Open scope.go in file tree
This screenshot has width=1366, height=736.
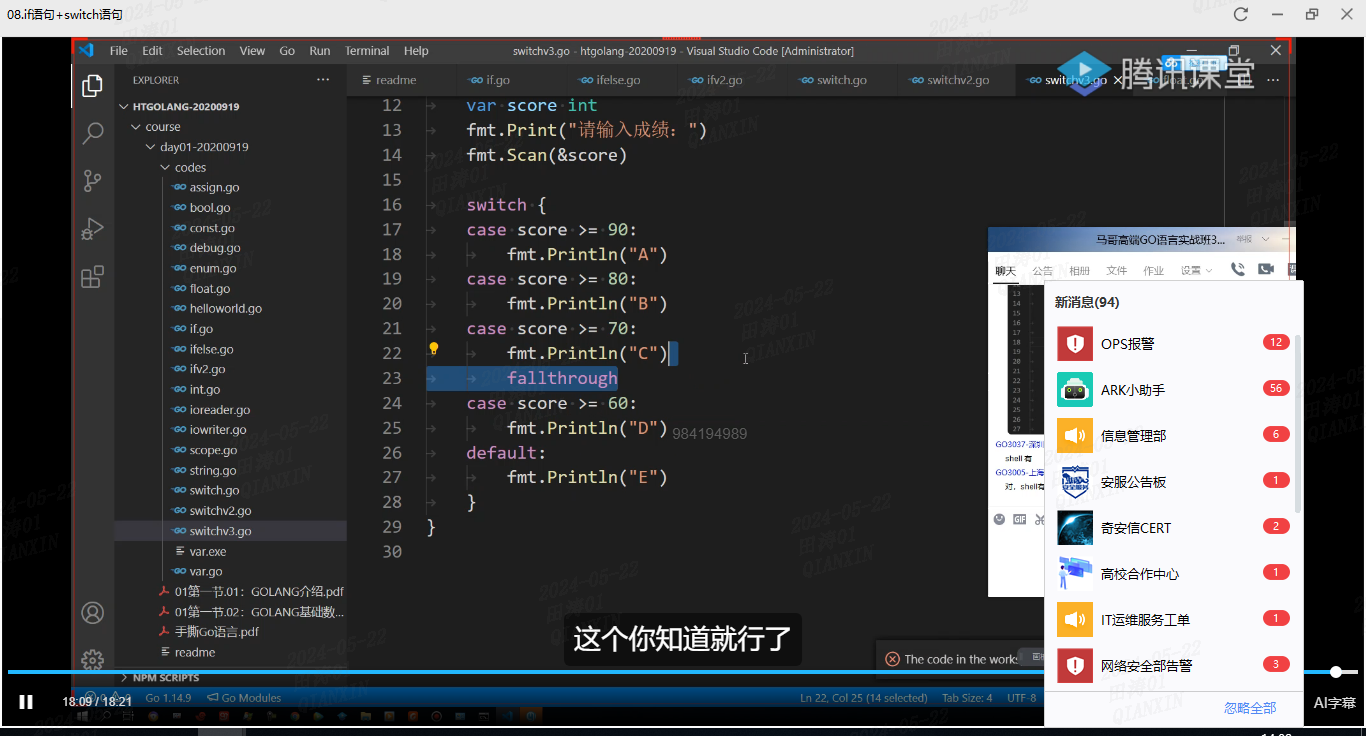[213, 450]
